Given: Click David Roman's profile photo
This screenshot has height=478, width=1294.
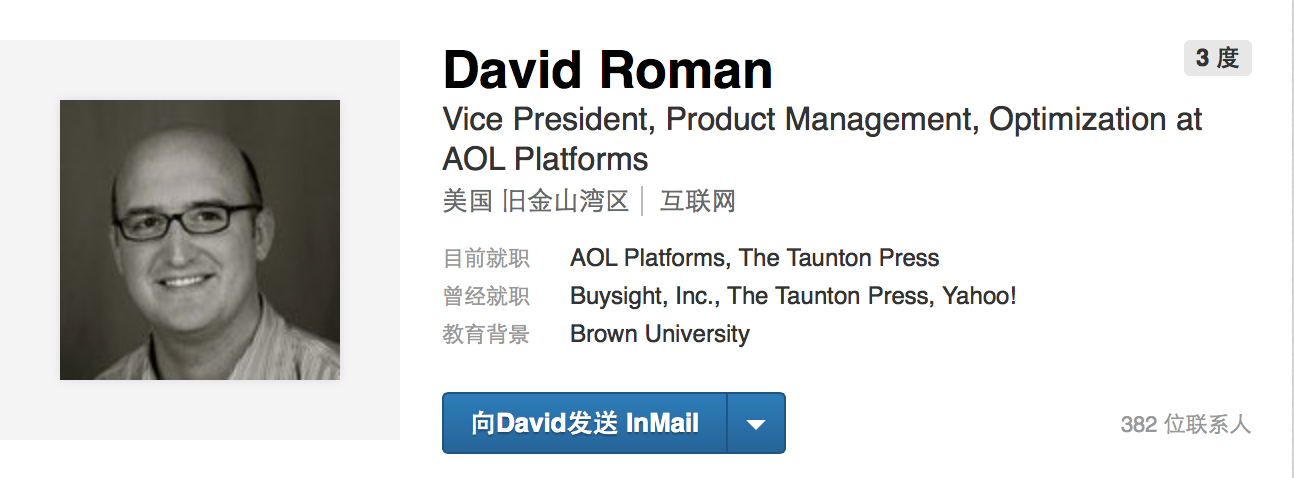Looking at the screenshot, I should [200, 240].
